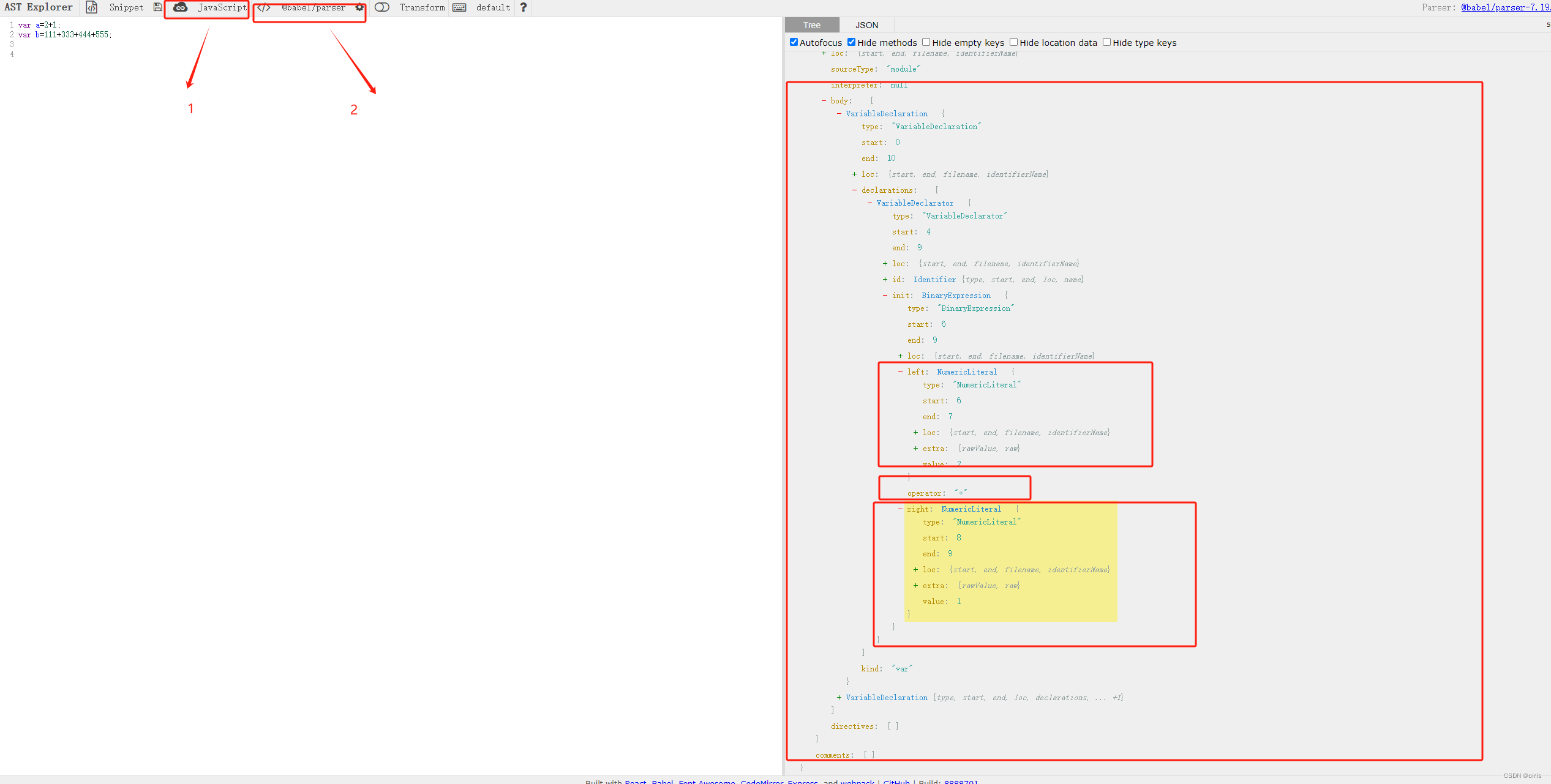Expand the id Identifier node
This screenshot has height=784, width=1551.
pyautogui.click(x=885, y=280)
